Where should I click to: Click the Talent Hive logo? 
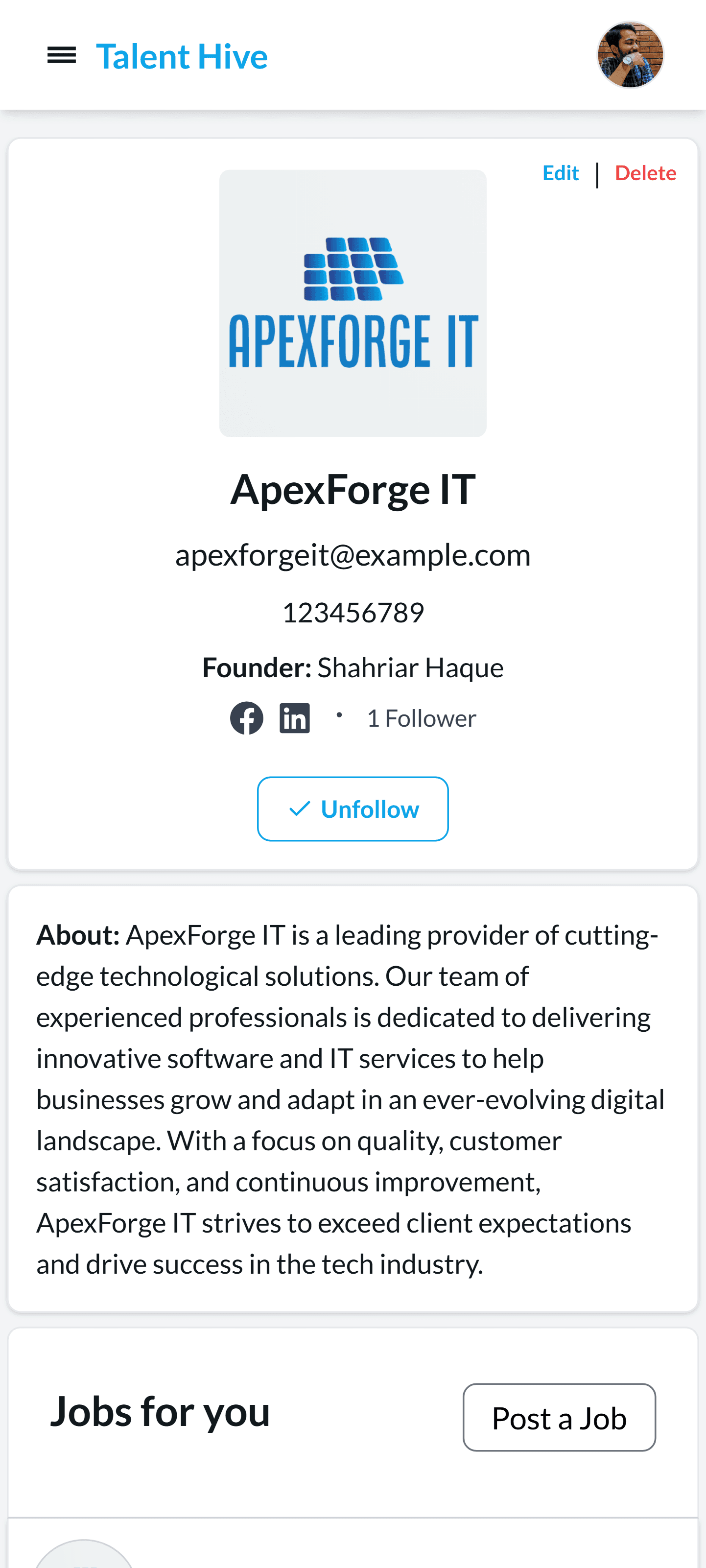(181, 57)
